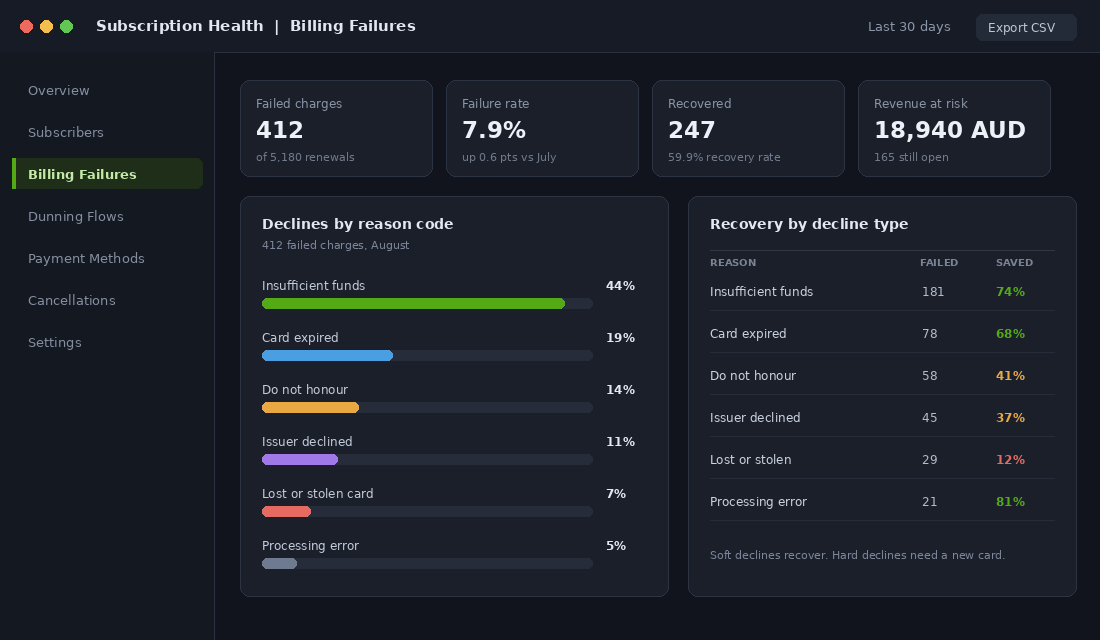Click the Export CSV button
The width and height of the screenshot is (1100, 640).
pos(1026,27)
